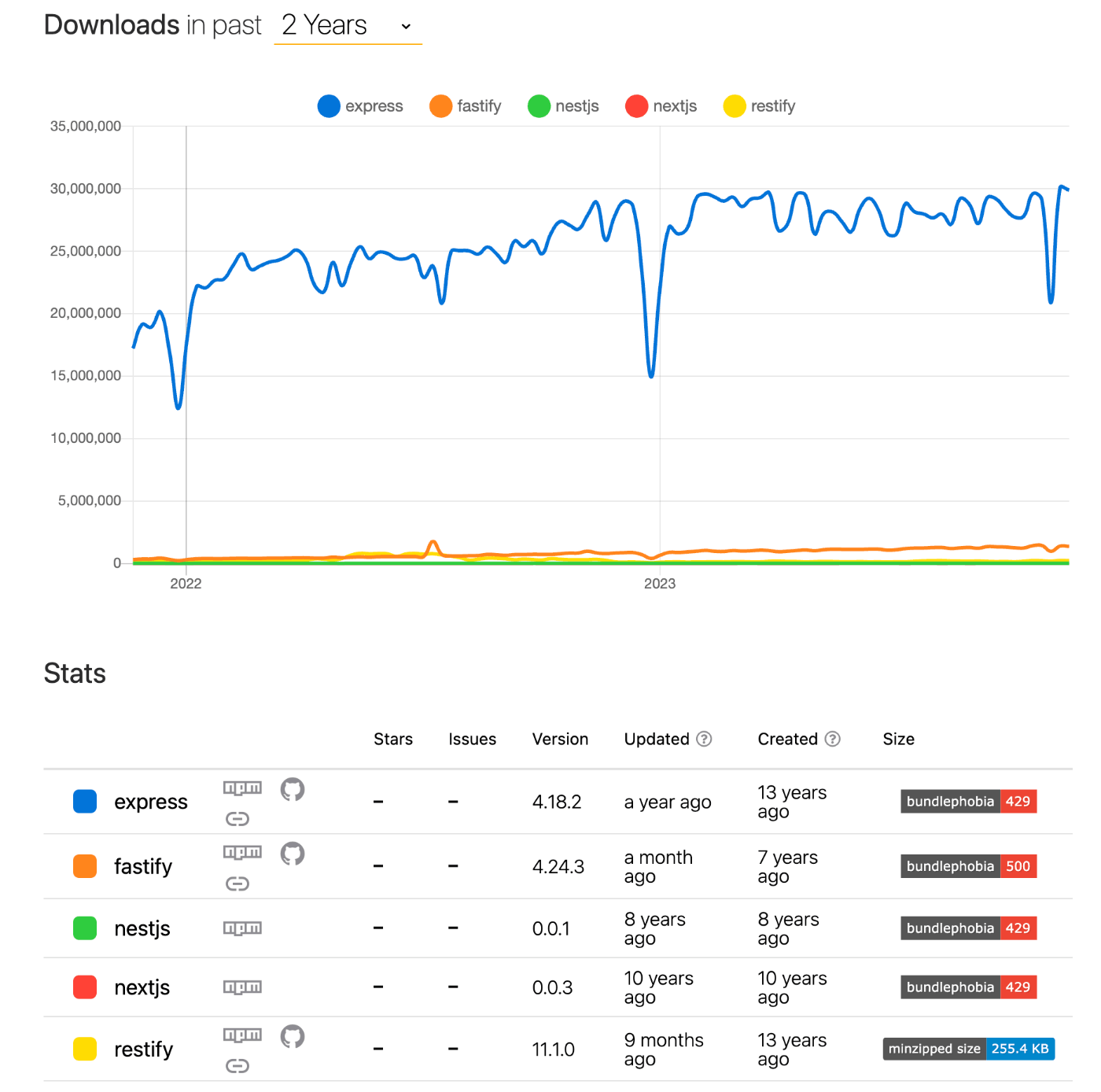
Task: Click the fastify package name in Stats
Action: coord(143,866)
